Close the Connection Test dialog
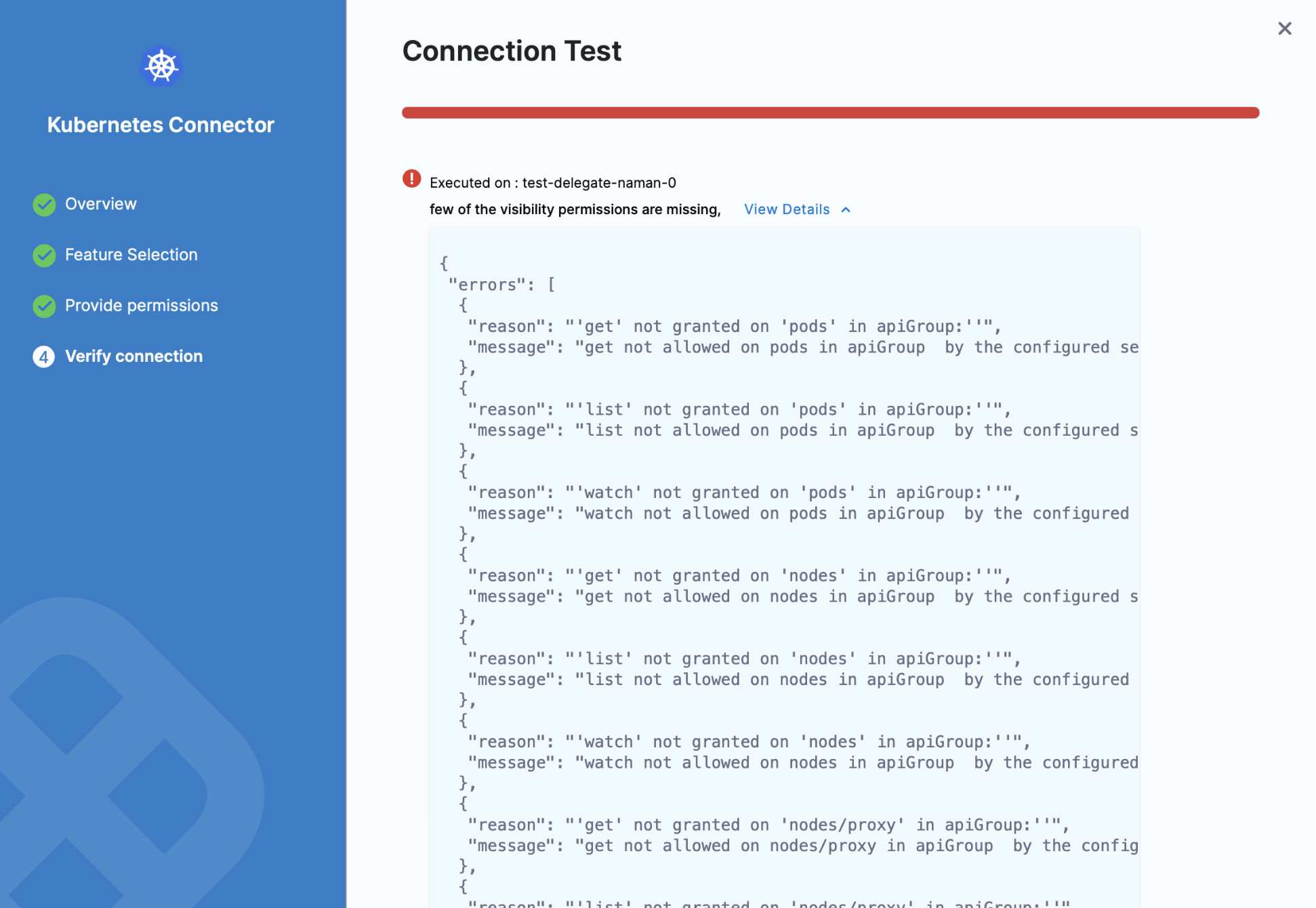This screenshot has width=1316, height=908. [1284, 28]
